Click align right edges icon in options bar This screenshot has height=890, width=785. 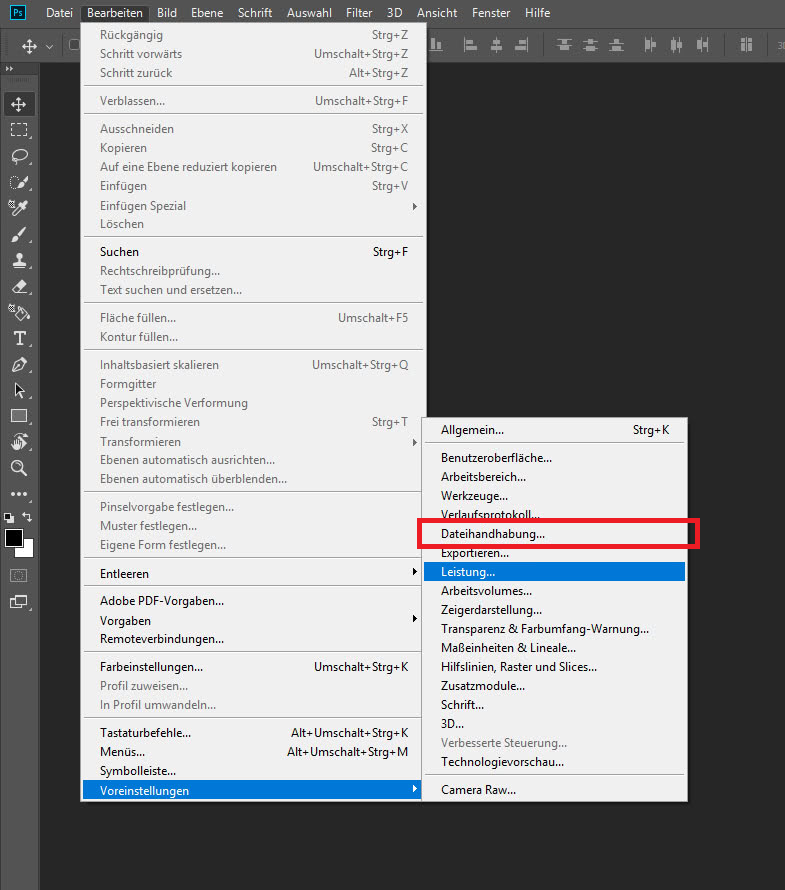coord(521,45)
